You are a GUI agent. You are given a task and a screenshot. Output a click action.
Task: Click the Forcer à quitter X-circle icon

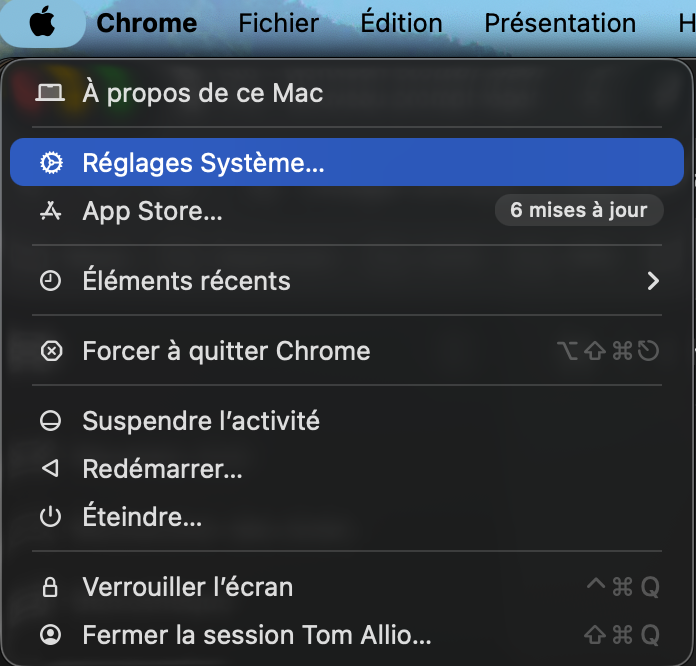click(x=50, y=351)
